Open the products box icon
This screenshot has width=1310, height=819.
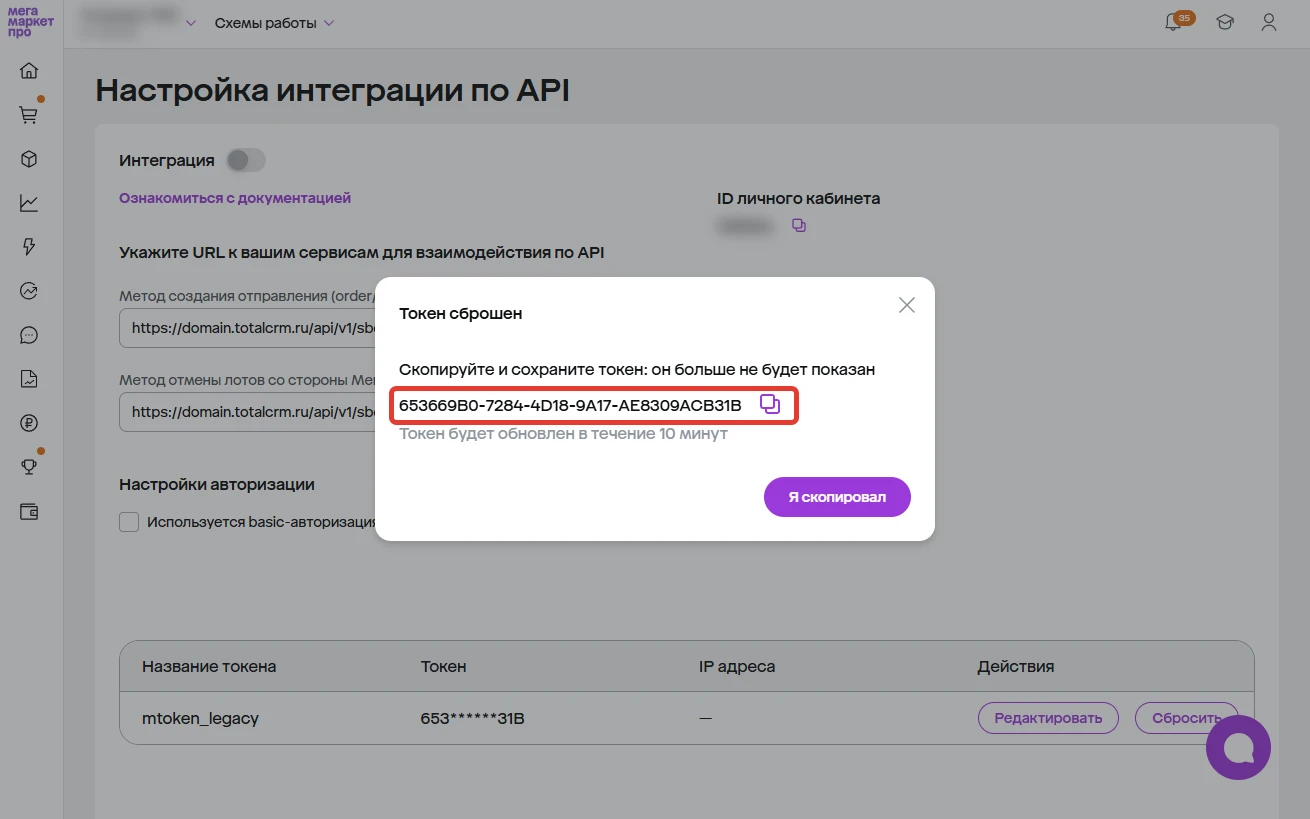point(29,159)
